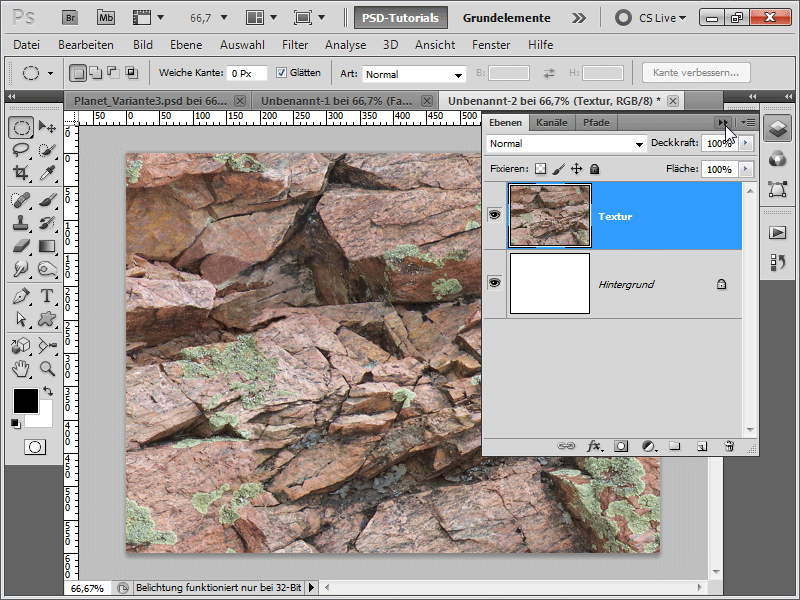Launch Adobe Bridge from top bar
The image size is (800, 600).
(70, 18)
